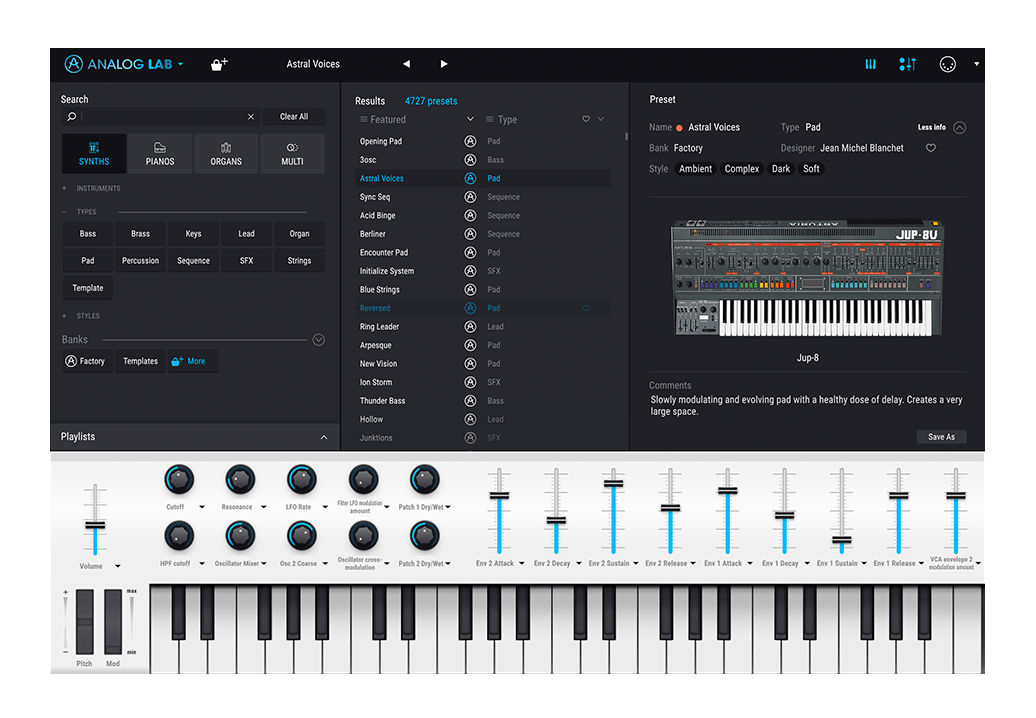Go to next preset arrow
The image size is (1036, 718).
pyautogui.click(x=444, y=64)
